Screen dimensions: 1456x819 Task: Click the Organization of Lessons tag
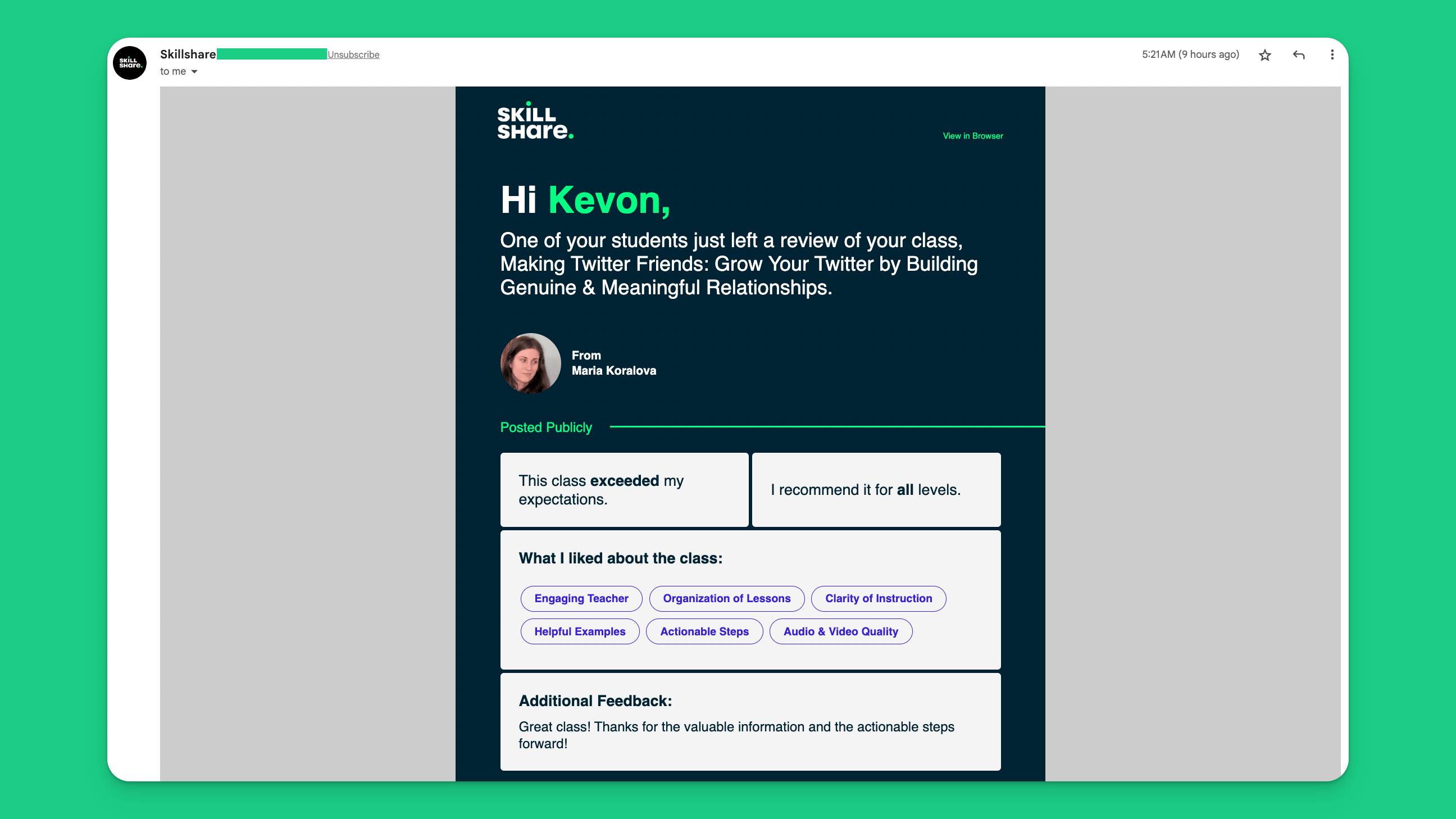[x=726, y=599]
